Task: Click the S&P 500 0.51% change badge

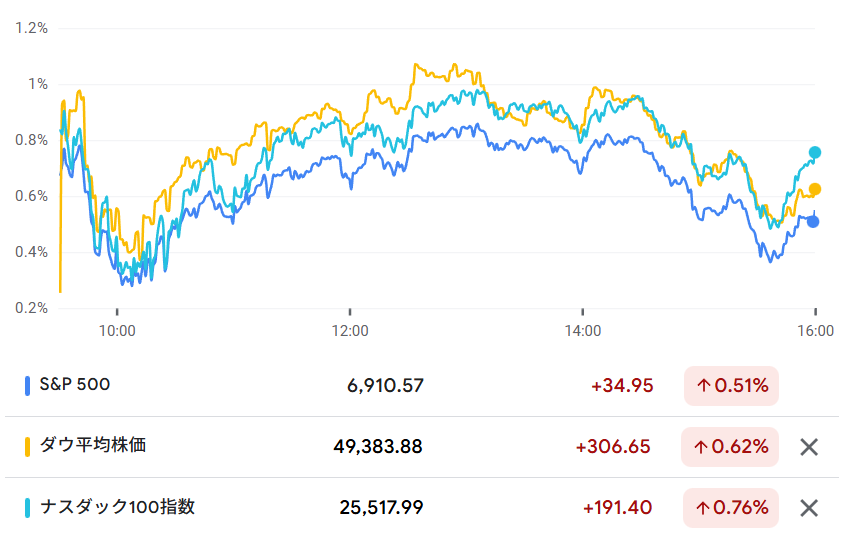Action: tap(731, 386)
